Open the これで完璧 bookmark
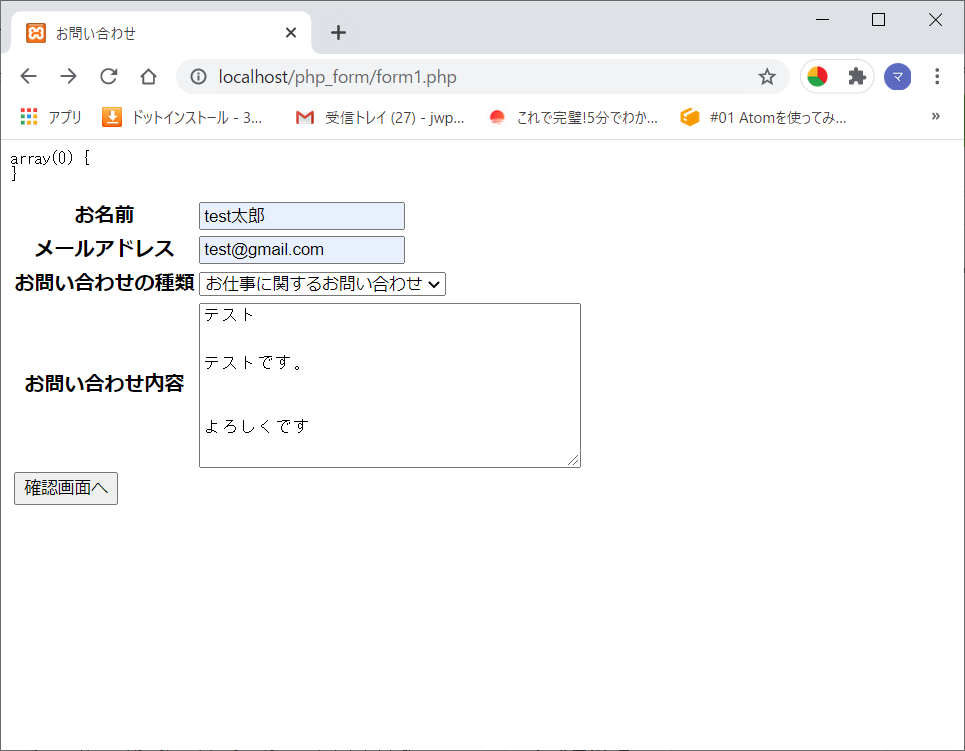 pyautogui.click(x=574, y=117)
